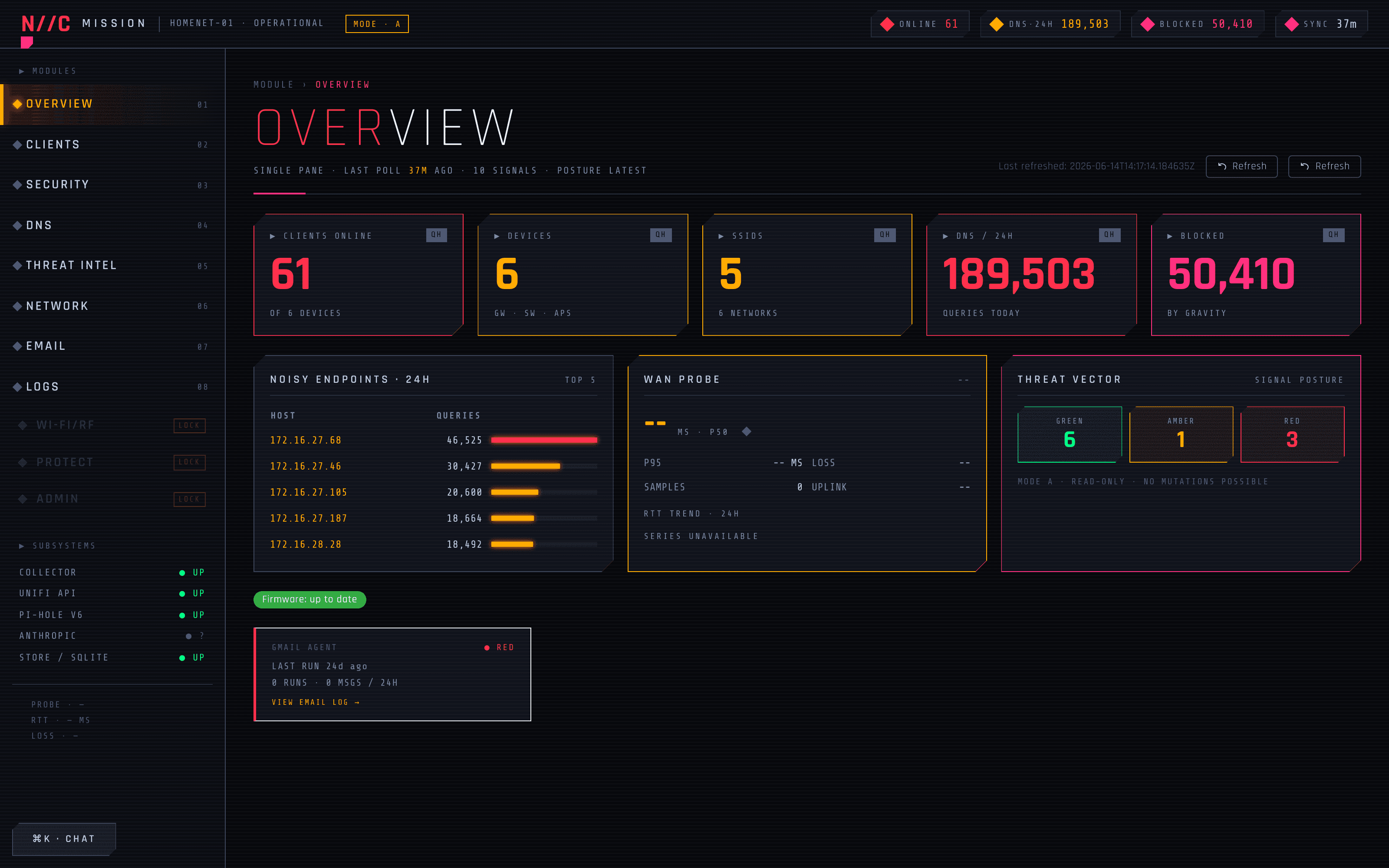Click the Firmware up to date badge
This screenshot has width=1389, height=868.
click(x=310, y=599)
